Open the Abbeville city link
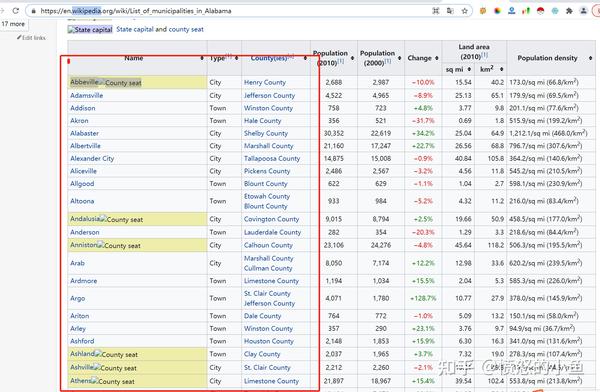 (84, 82)
